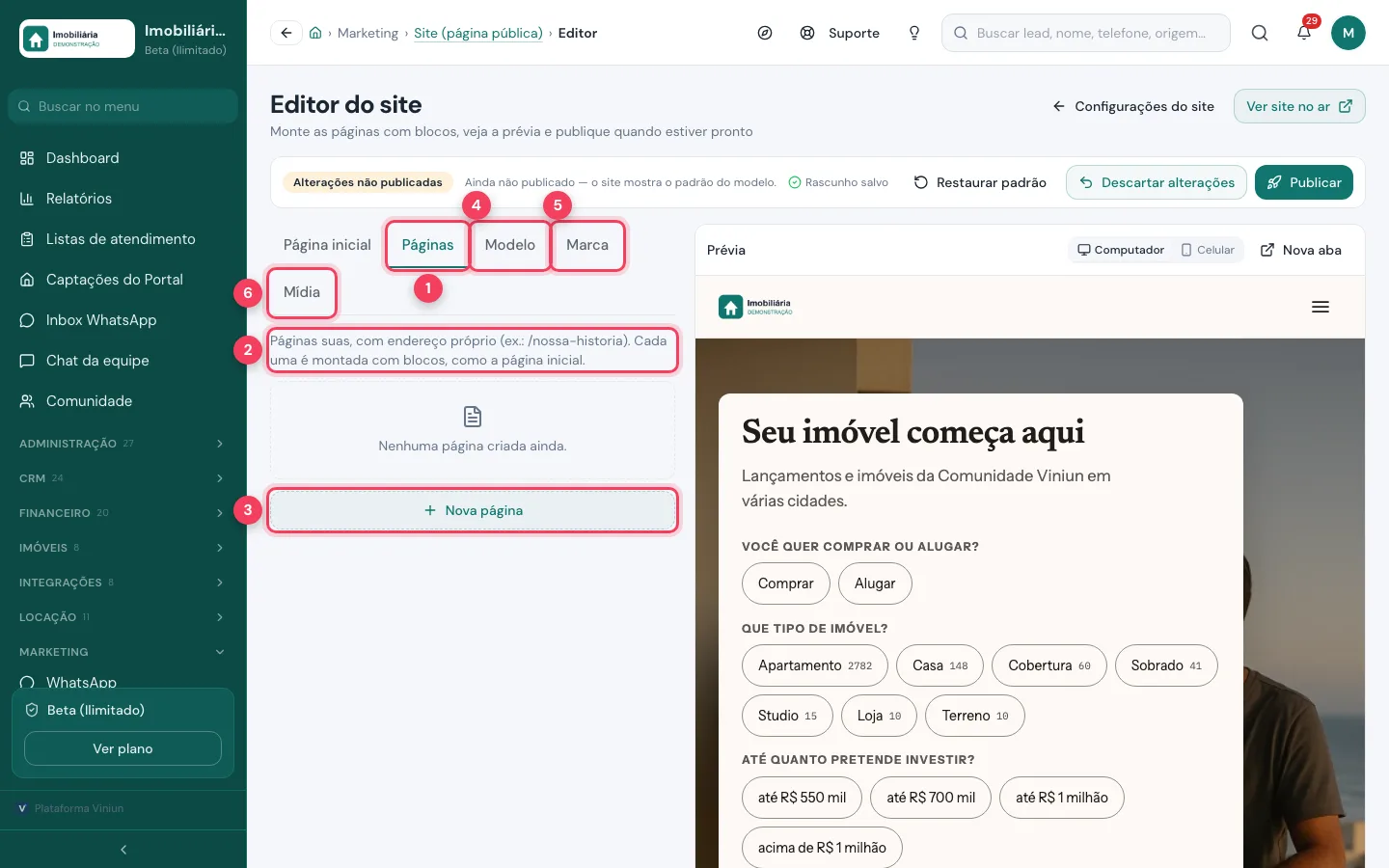Choose Cobertura 60 property type
The height and width of the screenshot is (868, 1389).
(x=1049, y=665)
